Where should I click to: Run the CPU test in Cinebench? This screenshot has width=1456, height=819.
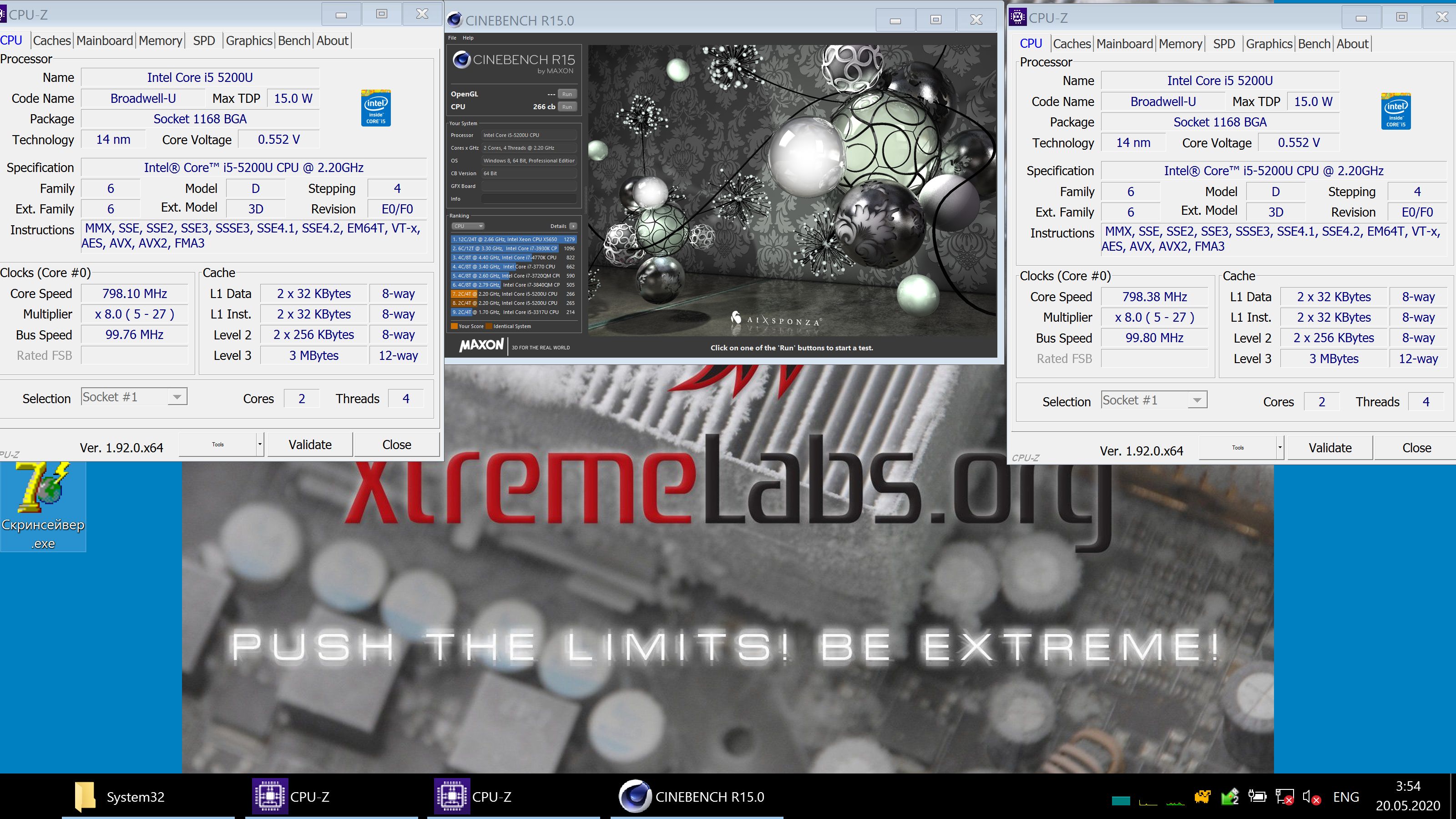coord(567,107)
